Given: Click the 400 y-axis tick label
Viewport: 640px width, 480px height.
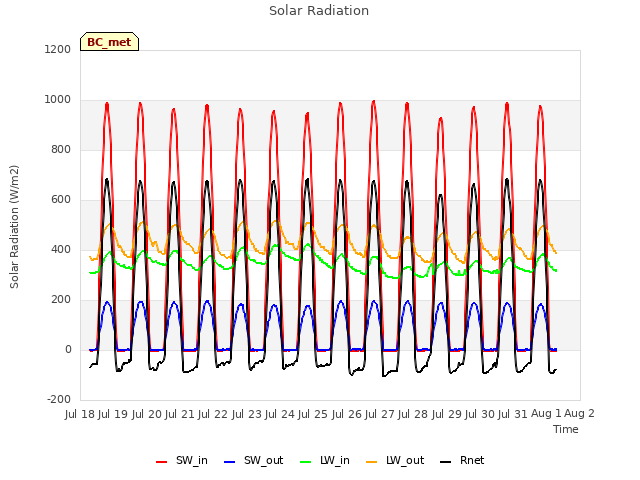Looking at the screenshot, I should (x=61, y=249).
